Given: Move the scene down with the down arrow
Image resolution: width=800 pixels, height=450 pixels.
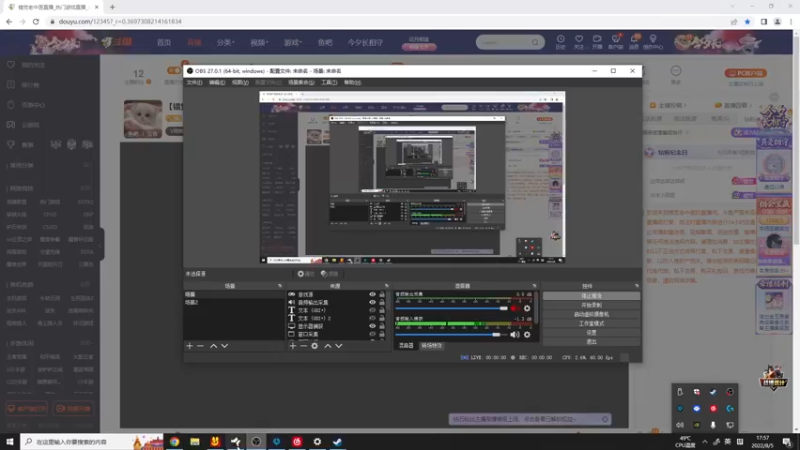Looking at the screenshot, I should point(224,346).
